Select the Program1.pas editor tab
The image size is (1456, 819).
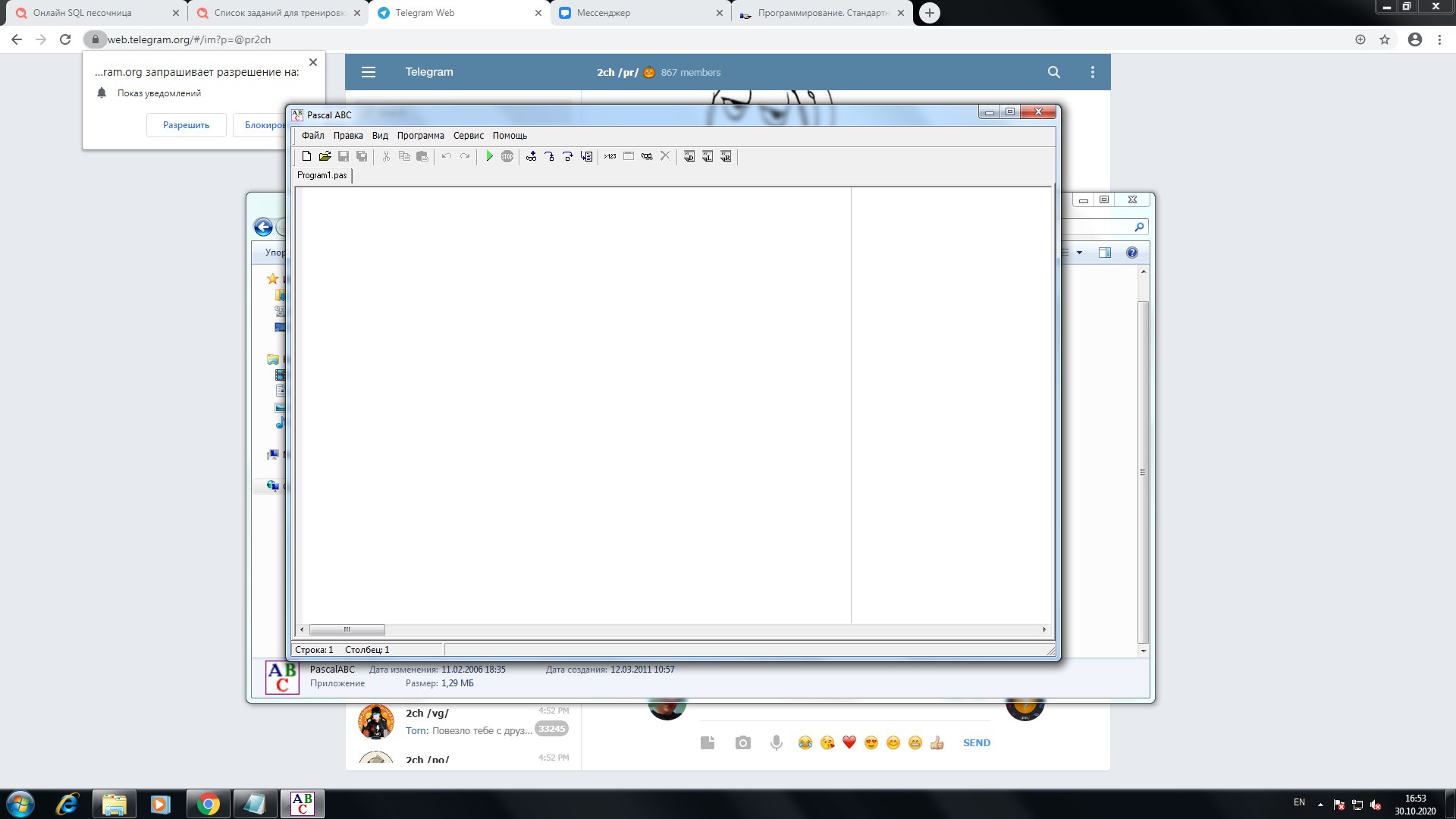(322, 175)
